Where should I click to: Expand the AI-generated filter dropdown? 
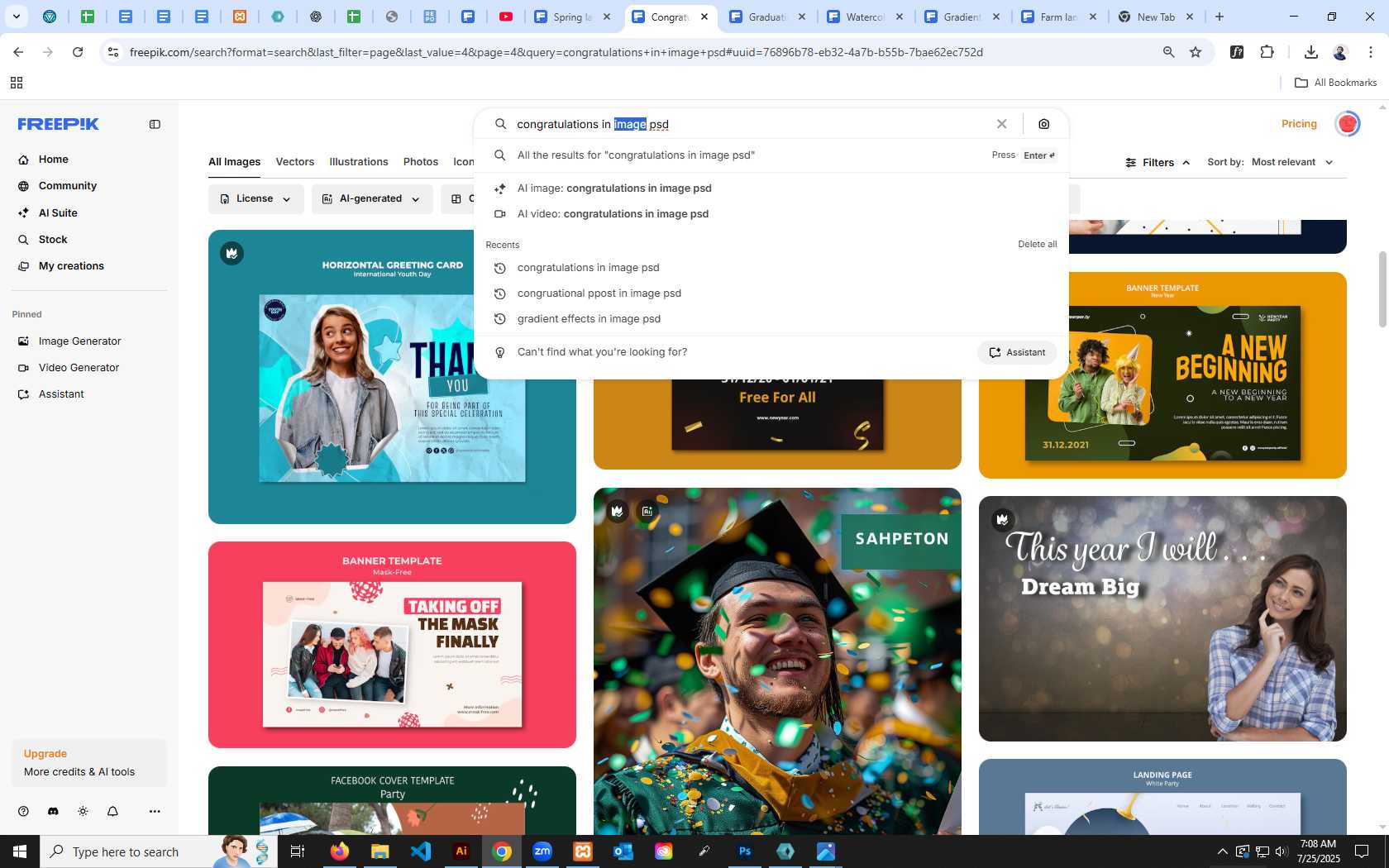coord(372,198)
